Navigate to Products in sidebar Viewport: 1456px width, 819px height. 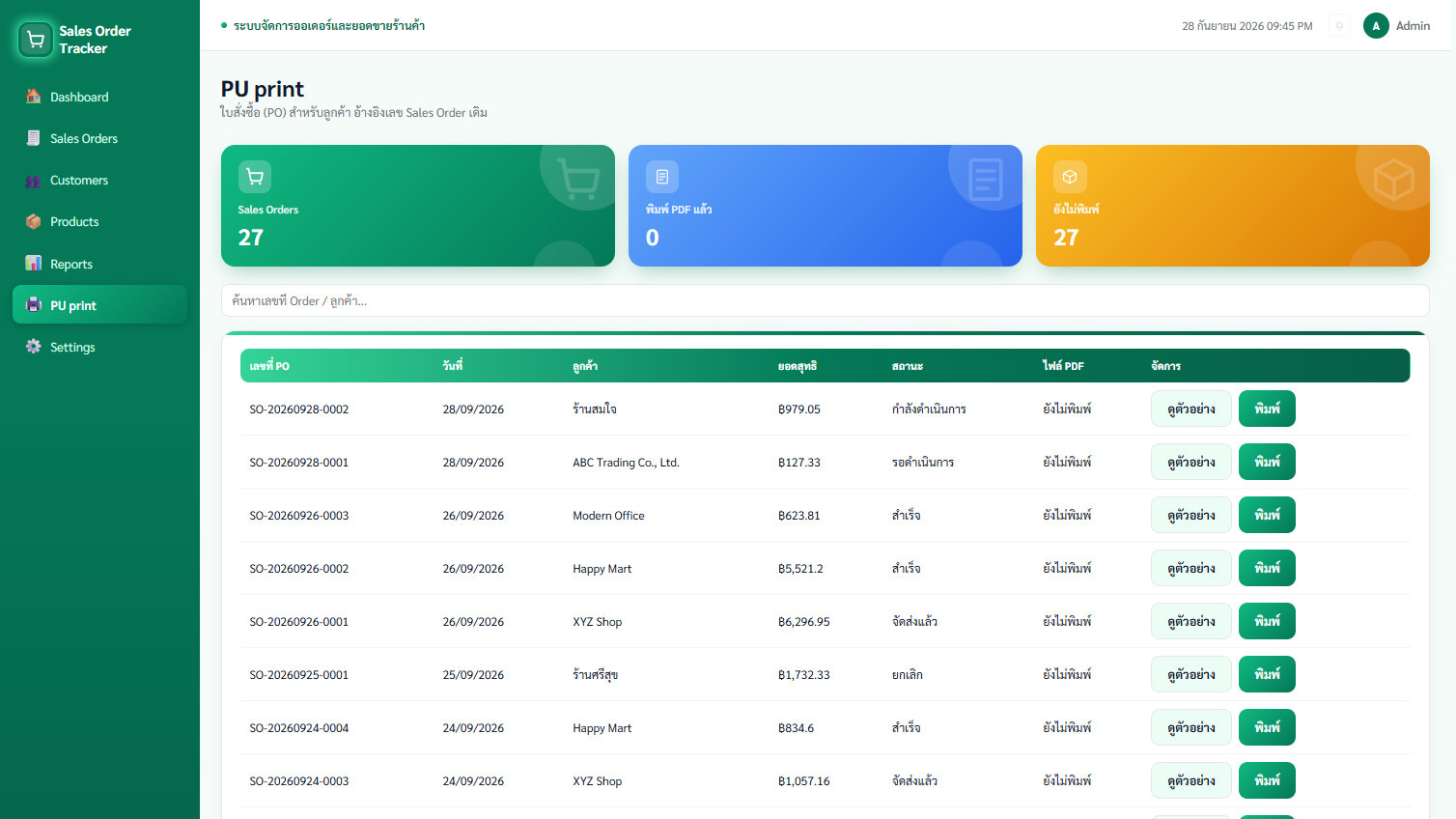tap(99, 222)
